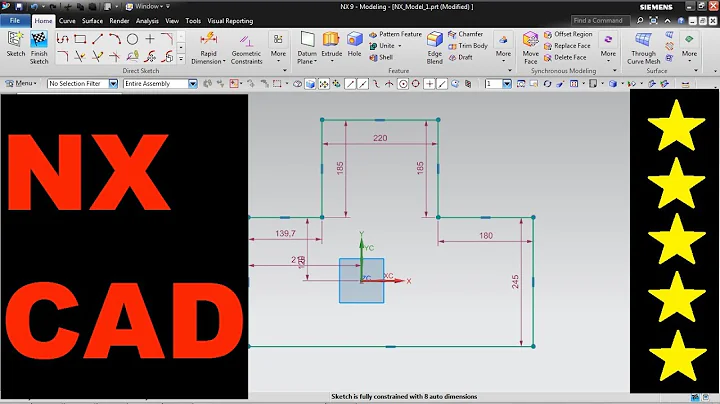This screenshot has width=720, height=404.
Task: Click the Finish Sketch button
Action: point(39,48)
